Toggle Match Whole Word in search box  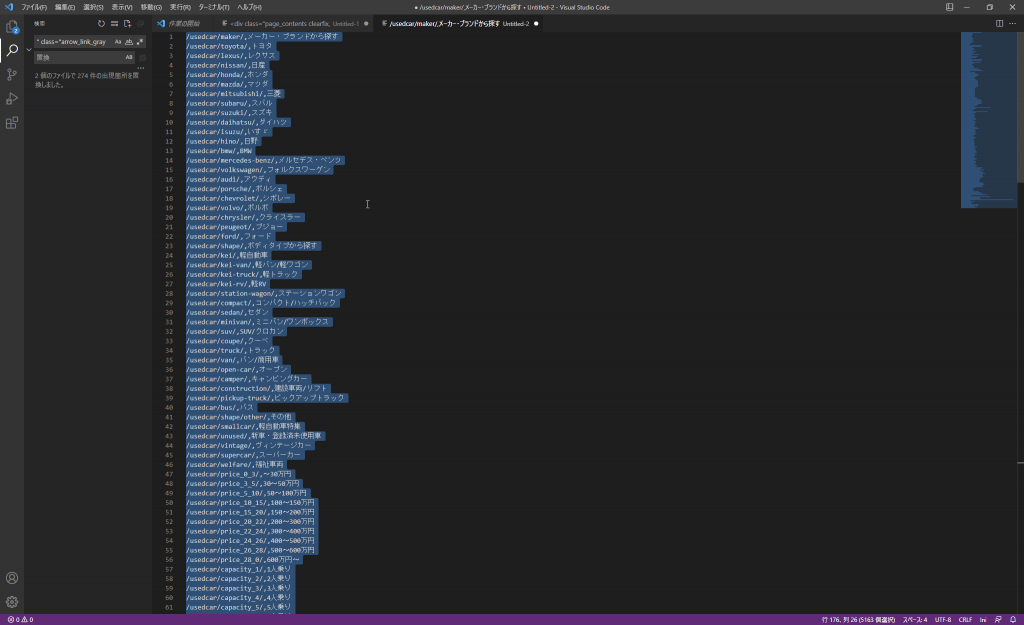click(x=129, y=42)
